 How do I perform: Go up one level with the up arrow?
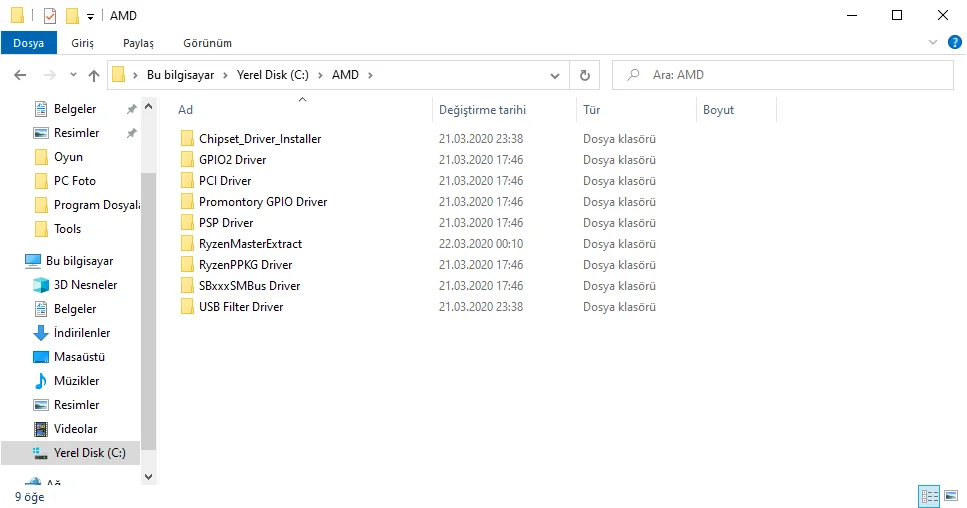pos(94,75)
